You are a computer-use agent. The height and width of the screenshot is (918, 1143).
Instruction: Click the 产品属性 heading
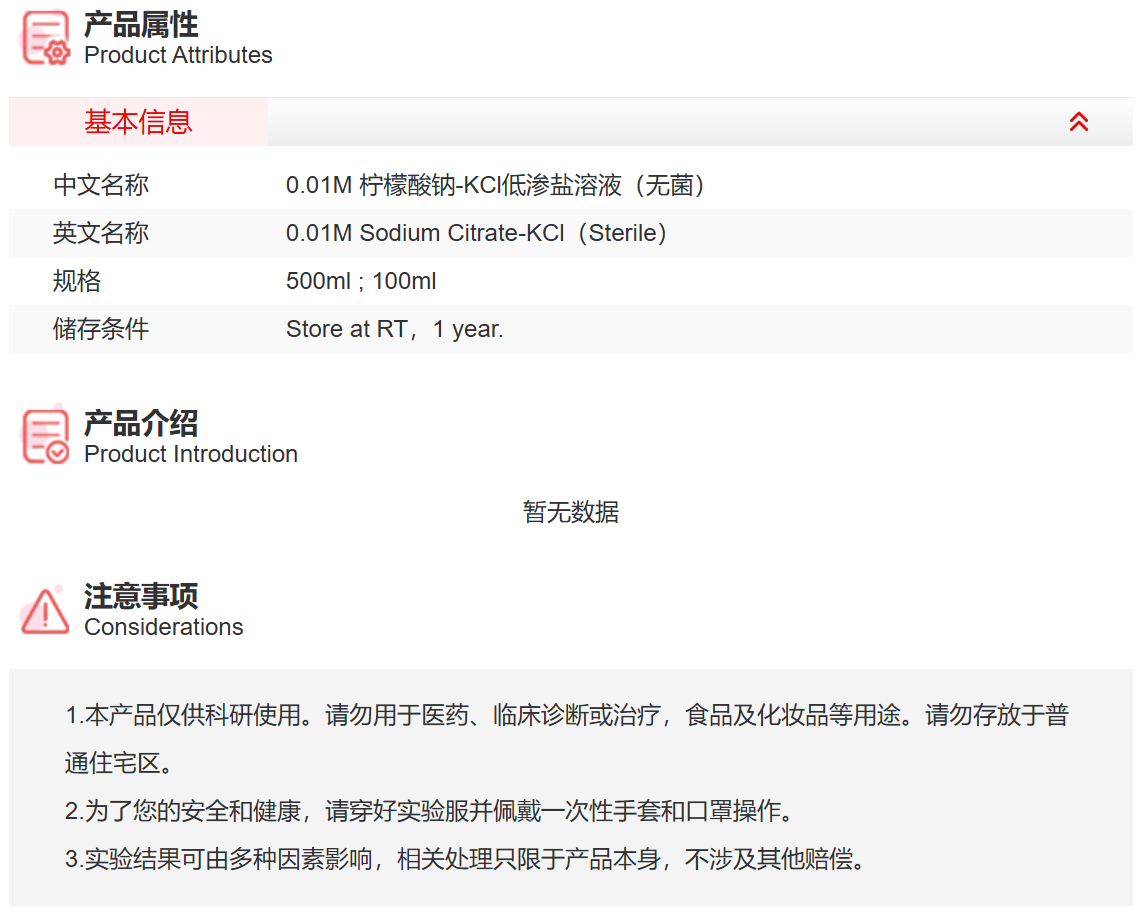[141, 24]
